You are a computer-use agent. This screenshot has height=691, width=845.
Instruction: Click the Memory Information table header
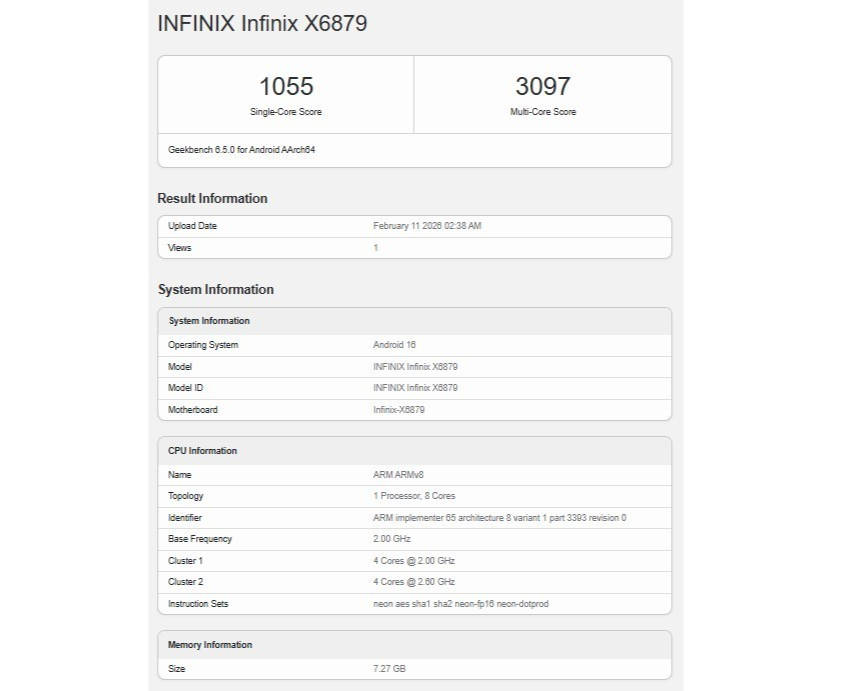click(210, 645)
